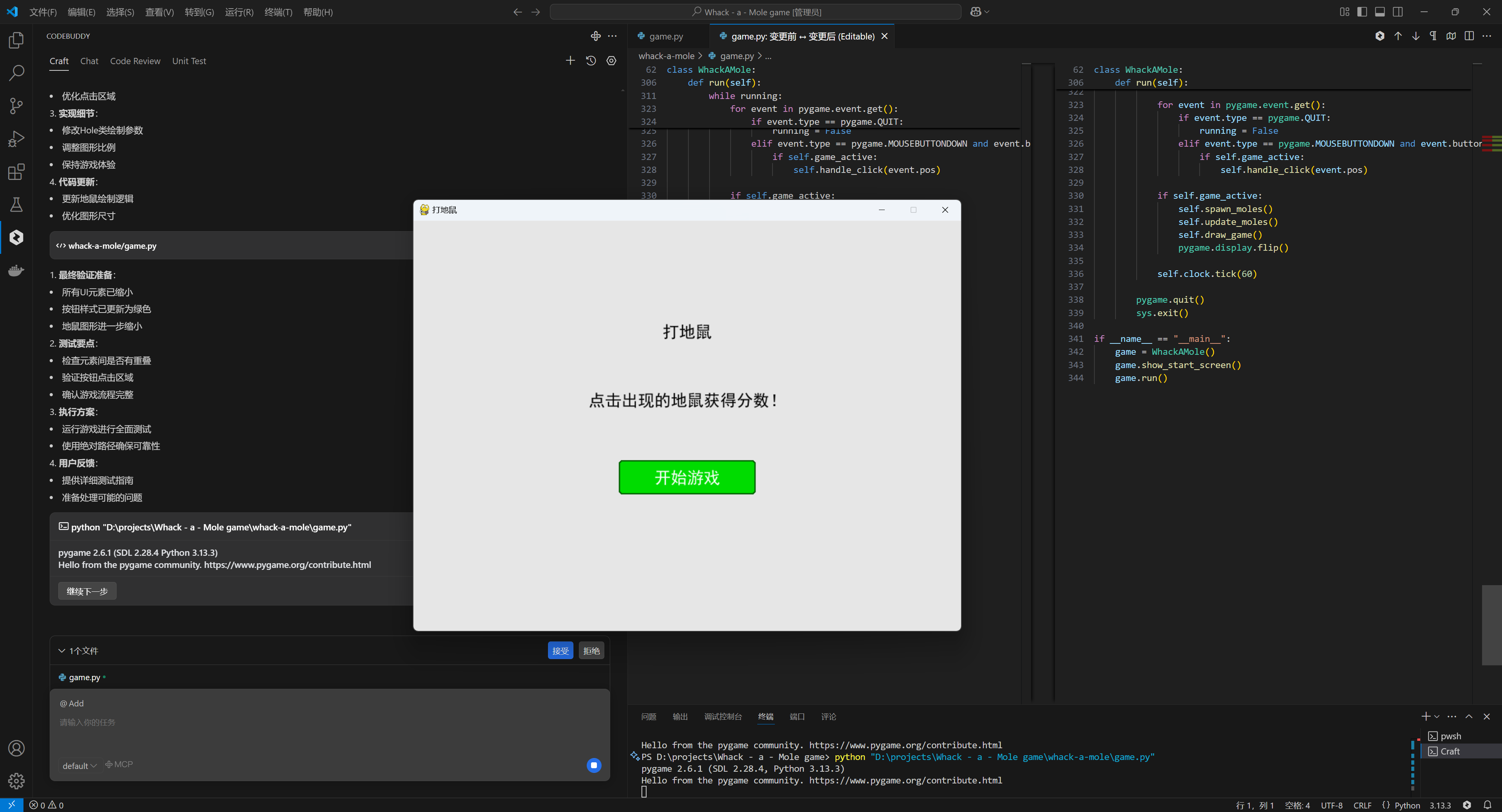The width and height of the screenshot is (1502, 812).
Task: Open the new terminal launch profile dropdown
Action: click(x=1437, y=717)
